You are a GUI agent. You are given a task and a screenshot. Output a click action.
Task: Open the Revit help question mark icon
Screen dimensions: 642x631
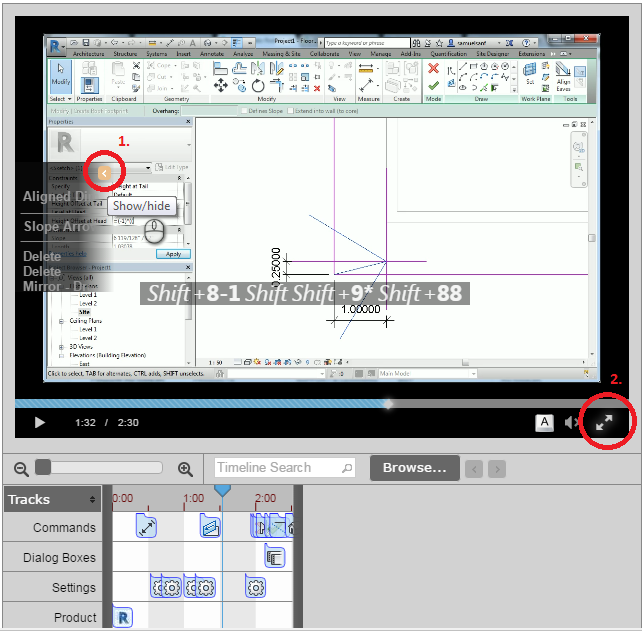tap(527, 43)
